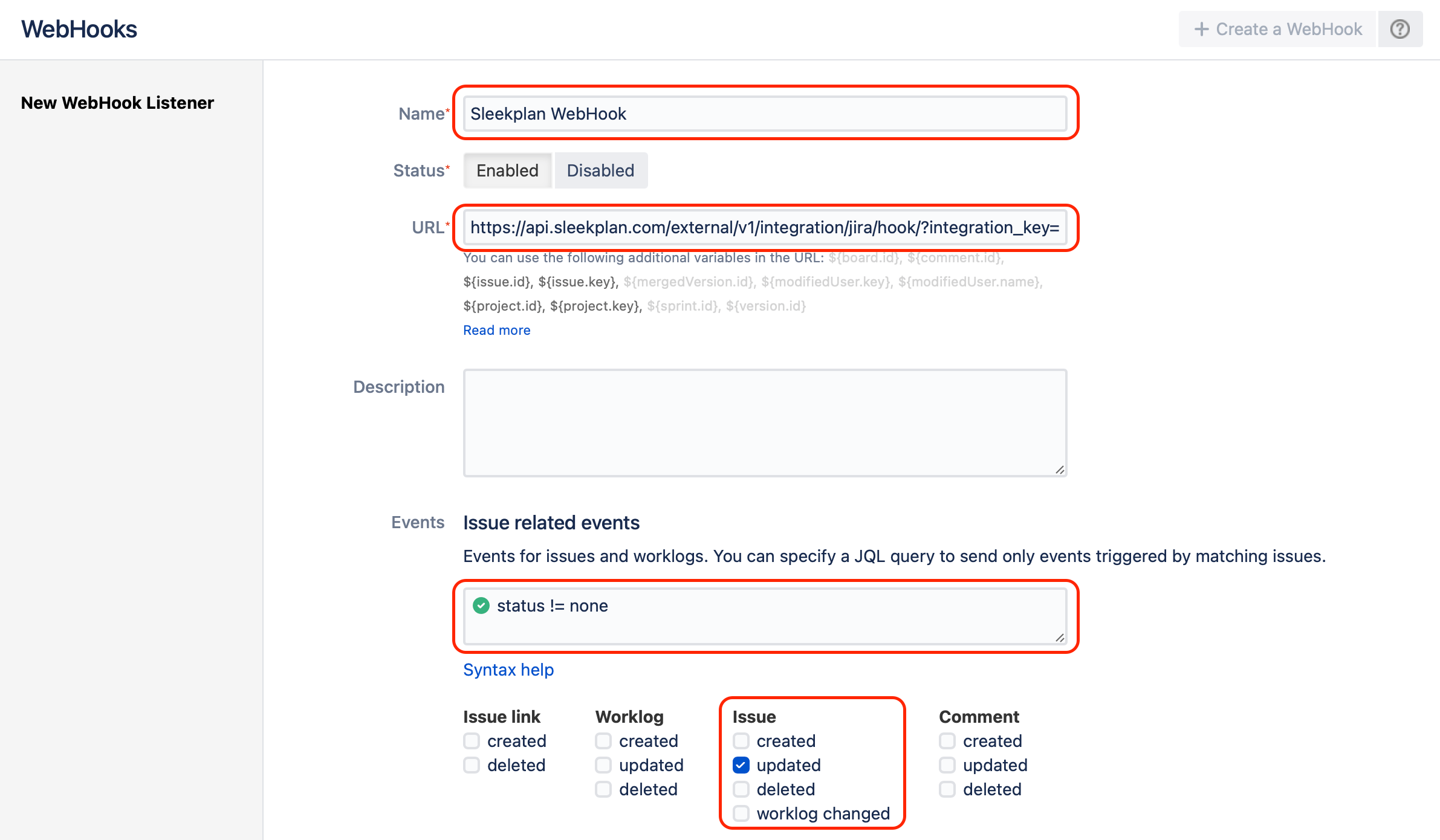Click the Issue related events heading
Viewport: 1440px width, 840px height.
pos(551,523)
